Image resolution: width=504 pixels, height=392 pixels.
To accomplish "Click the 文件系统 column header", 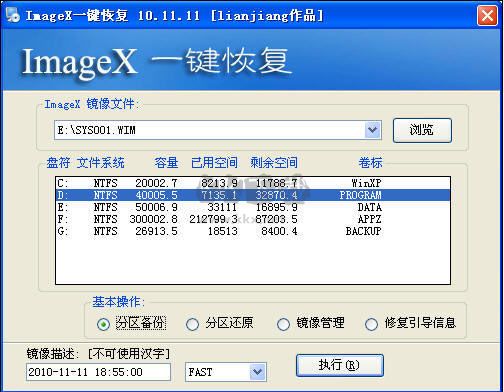I will pos(100,163).
